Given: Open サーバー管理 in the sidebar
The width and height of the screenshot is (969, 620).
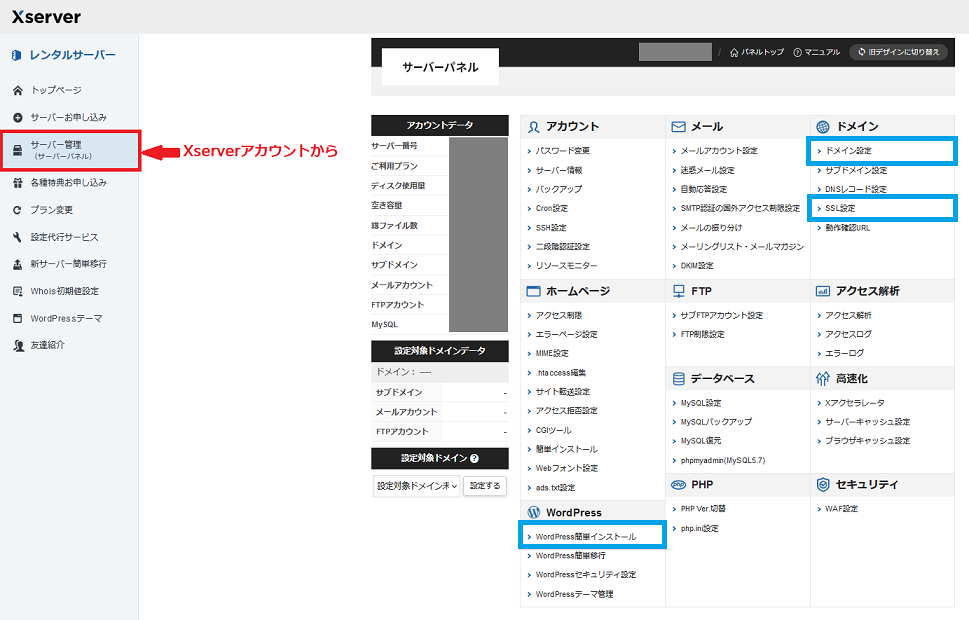Looking at the screenshot, I should (69, 150).
